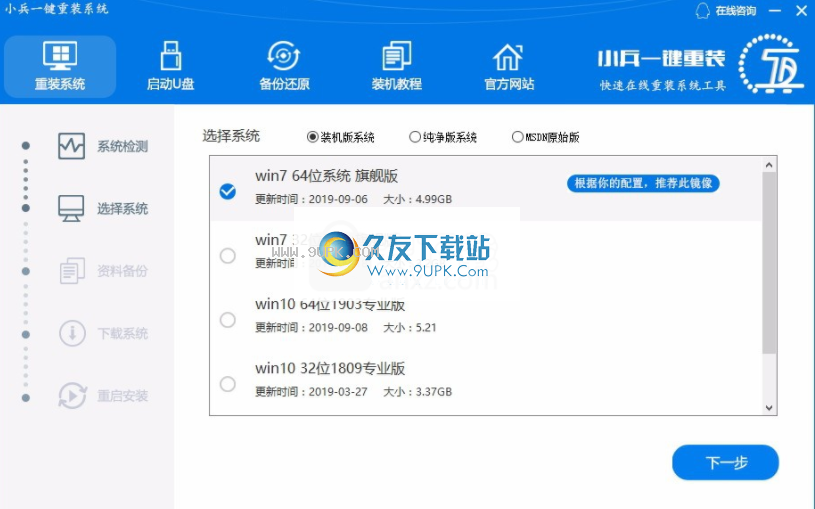The height and width of the screenshot is (509, 815).
Task: Select the 纯净版系统 radio button
Action: [414, 137]
